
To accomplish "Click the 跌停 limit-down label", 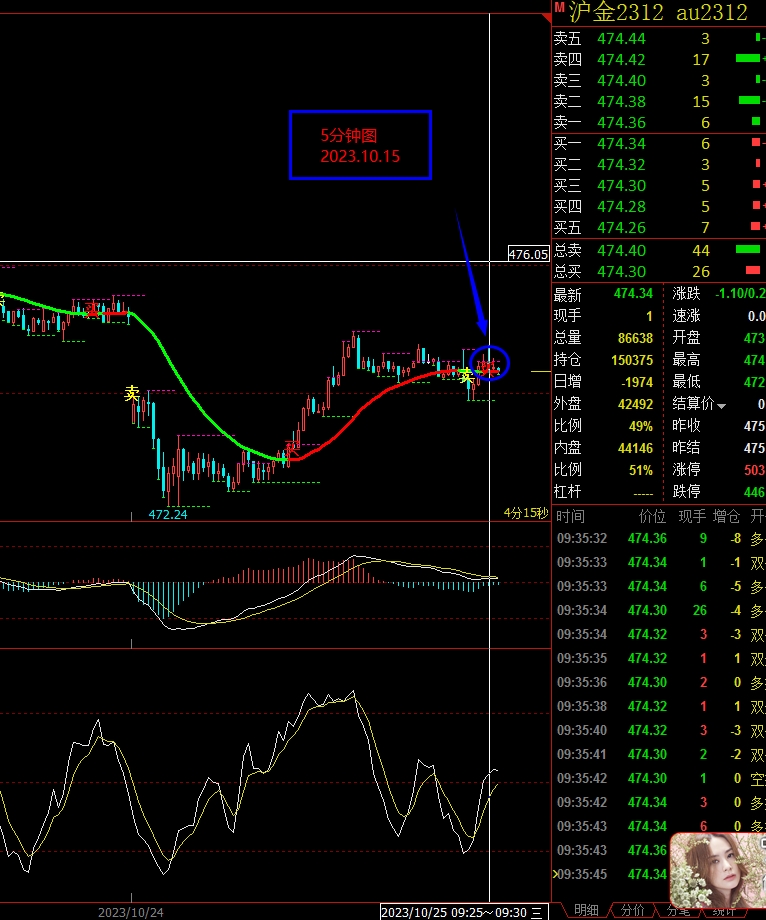I will coord(686,492).
